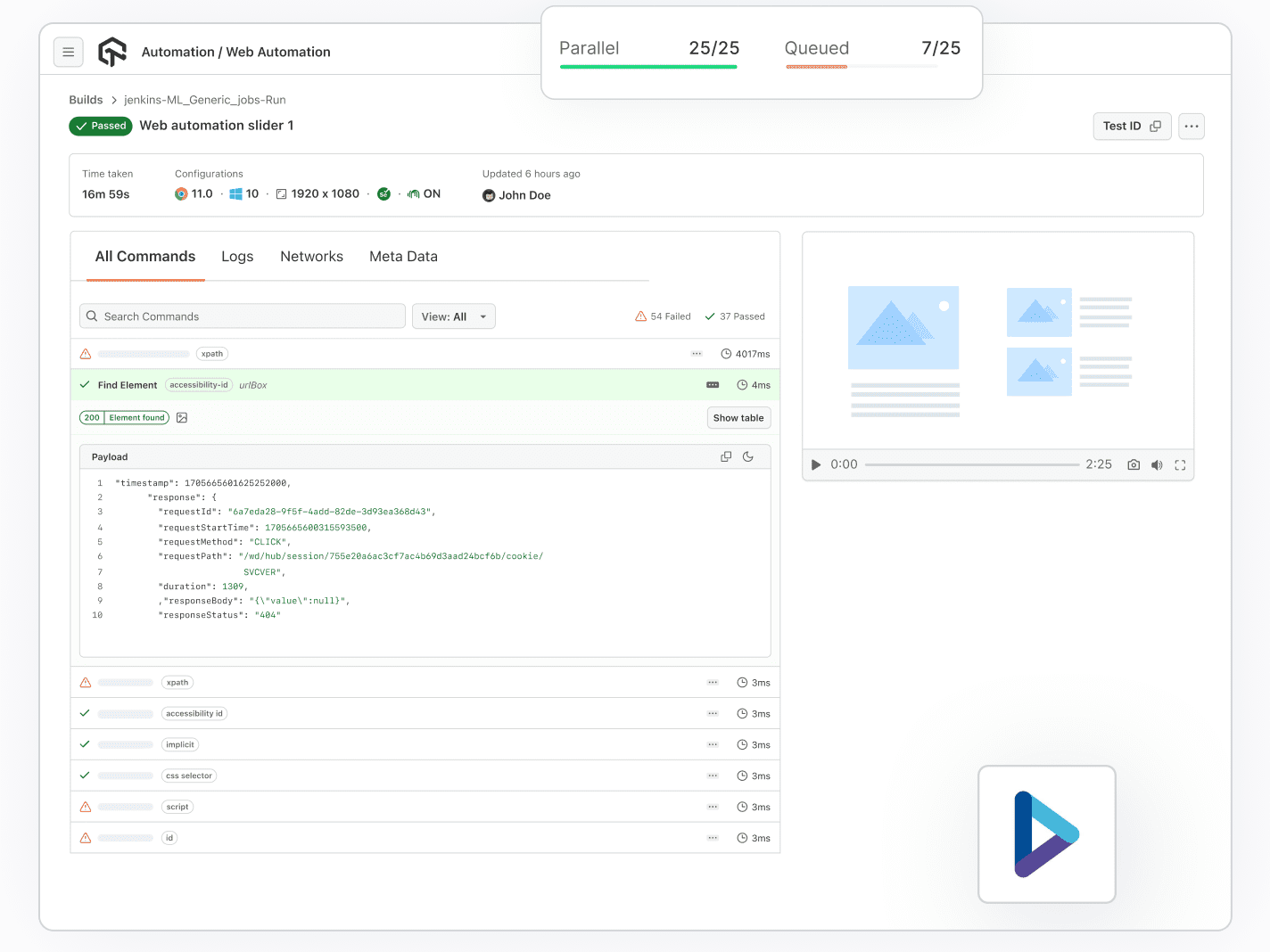
Task: Click the video progress slider
Action: pyautogui.click(x=971, y=464)
